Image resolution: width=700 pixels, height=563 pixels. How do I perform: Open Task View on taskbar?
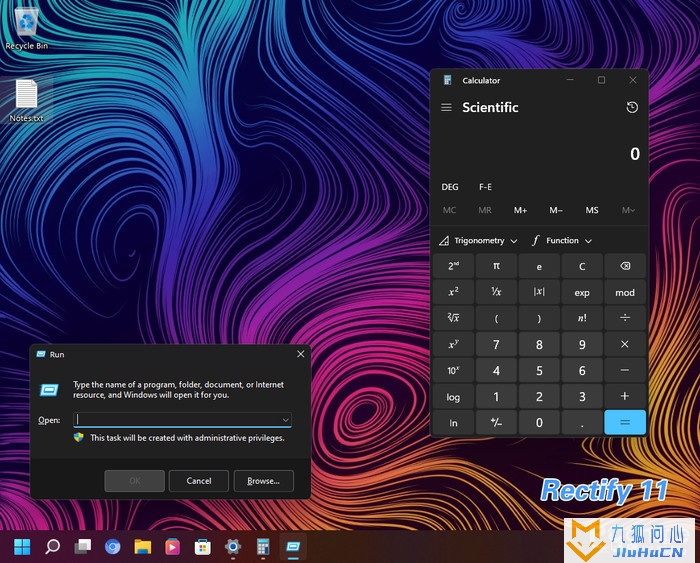[x=83, y=546]
